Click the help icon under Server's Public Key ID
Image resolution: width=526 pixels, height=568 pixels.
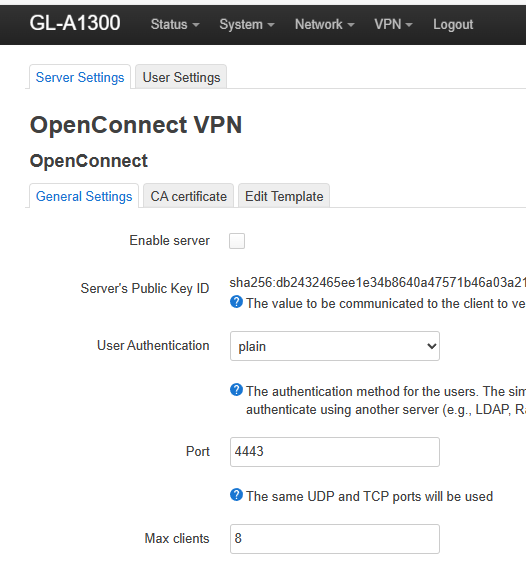(x=236, y=301)
